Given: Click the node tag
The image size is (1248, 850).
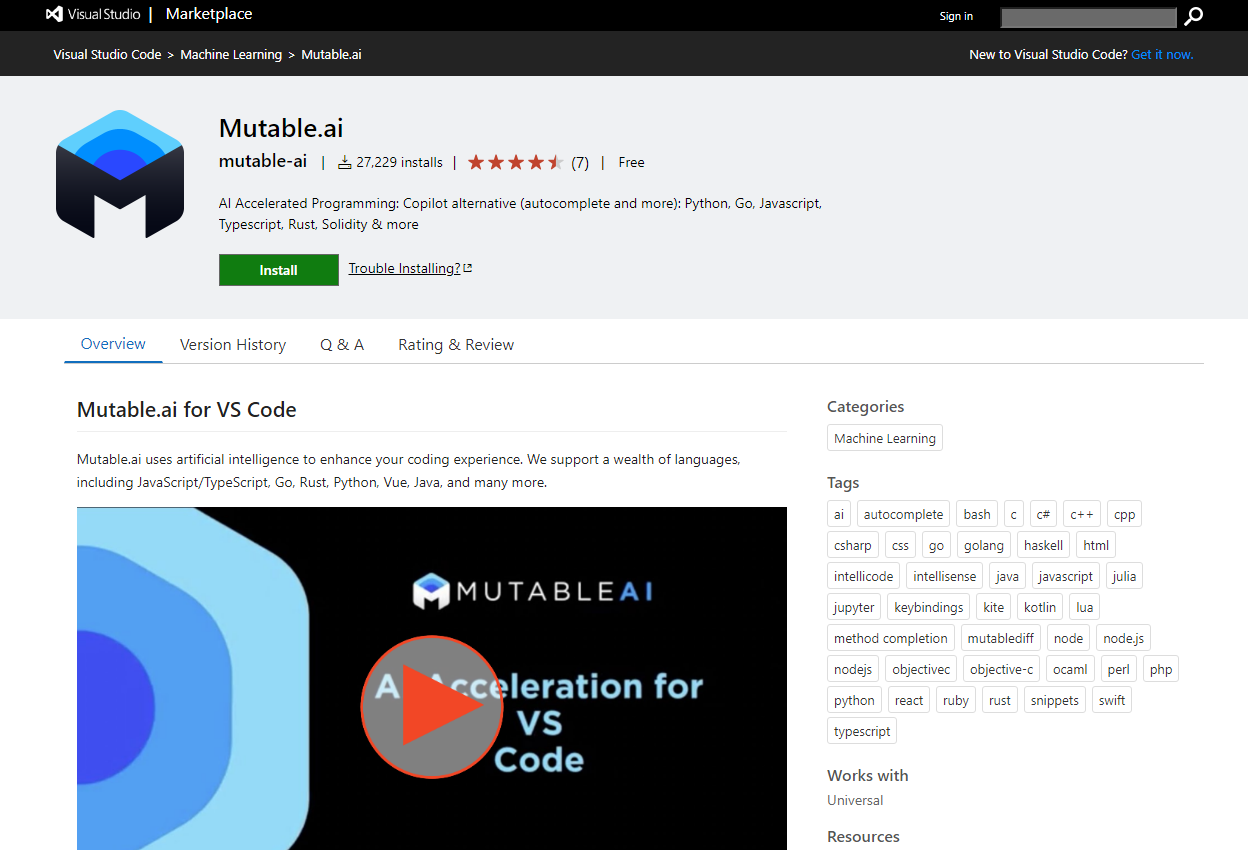Looking at the screenshot, I should click(x=1068, y=638).
